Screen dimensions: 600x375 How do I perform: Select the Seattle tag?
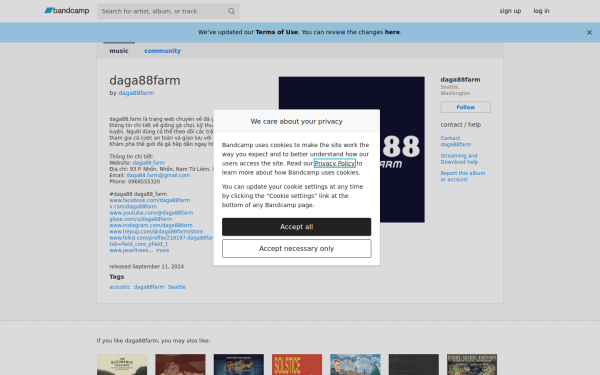177,287
